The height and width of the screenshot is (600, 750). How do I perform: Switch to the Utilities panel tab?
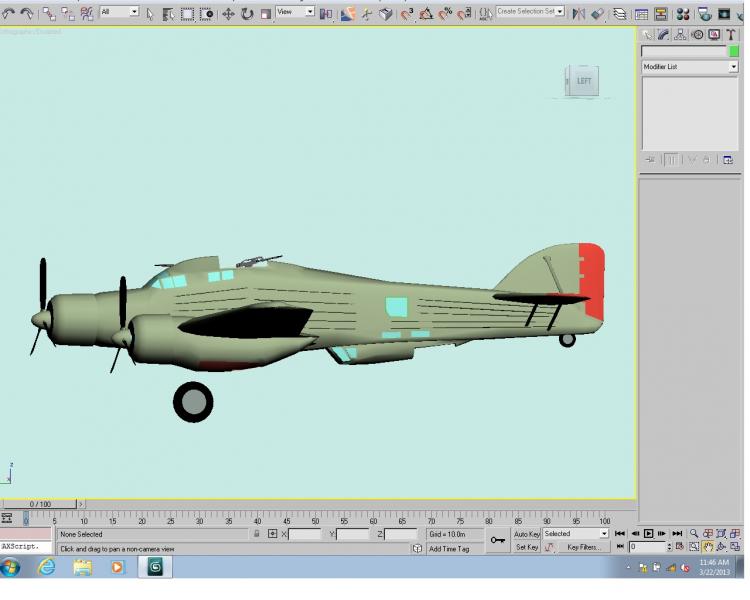tap(730, 34)
